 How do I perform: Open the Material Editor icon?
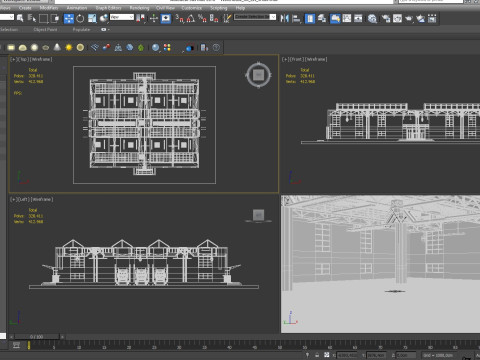[372, 18]
